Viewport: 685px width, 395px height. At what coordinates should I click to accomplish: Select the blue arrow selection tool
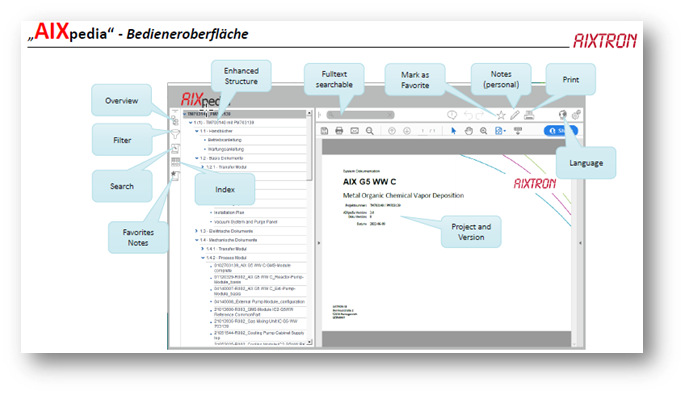[453, 131]
